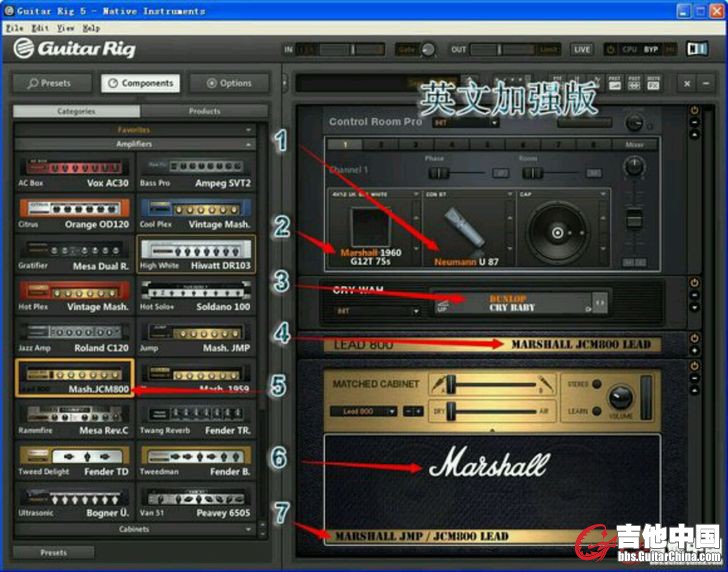
Task: Enable the LIVE view button
Action: tap(582, 49)
